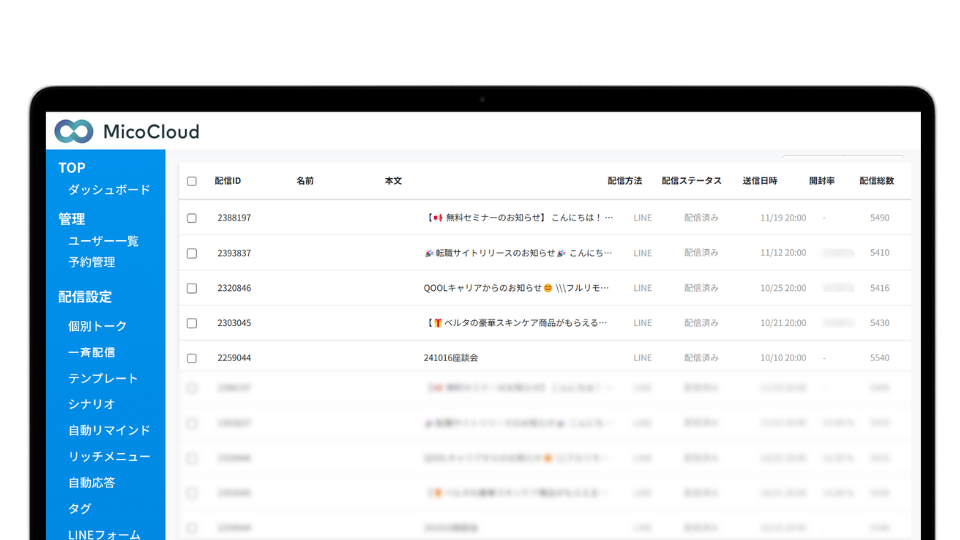Open 個別トーク in the sidebar
The width and height of the screenshot is (960, 540).
pos(97,326)
